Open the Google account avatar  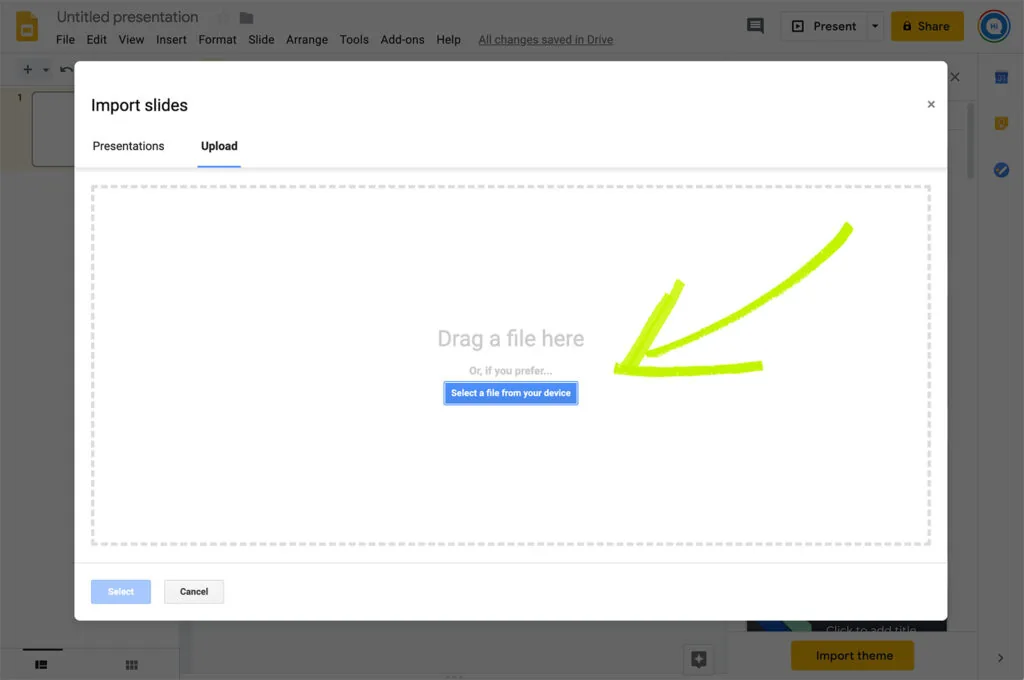993,26
